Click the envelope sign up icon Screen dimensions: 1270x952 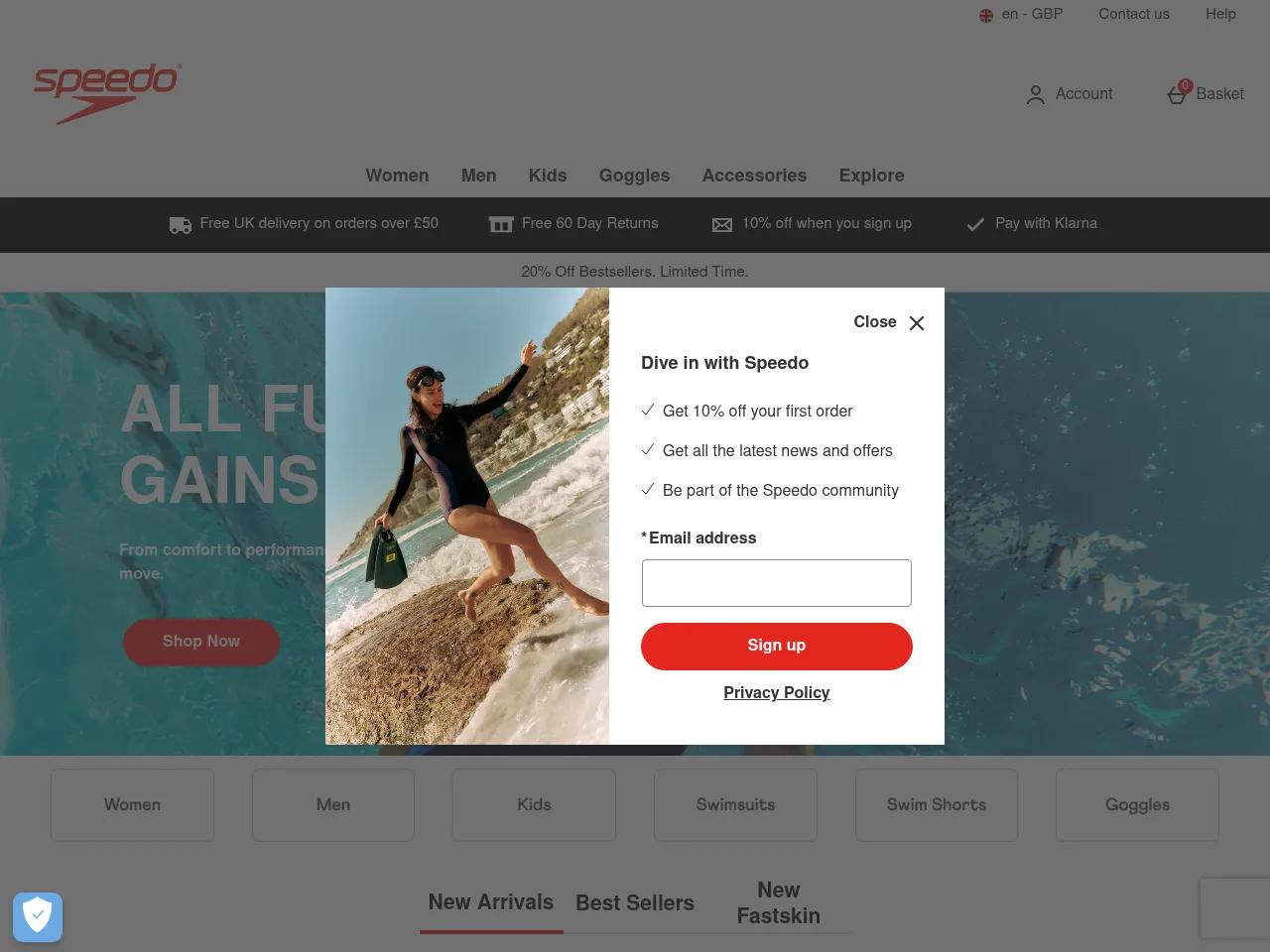coord(722,225)
